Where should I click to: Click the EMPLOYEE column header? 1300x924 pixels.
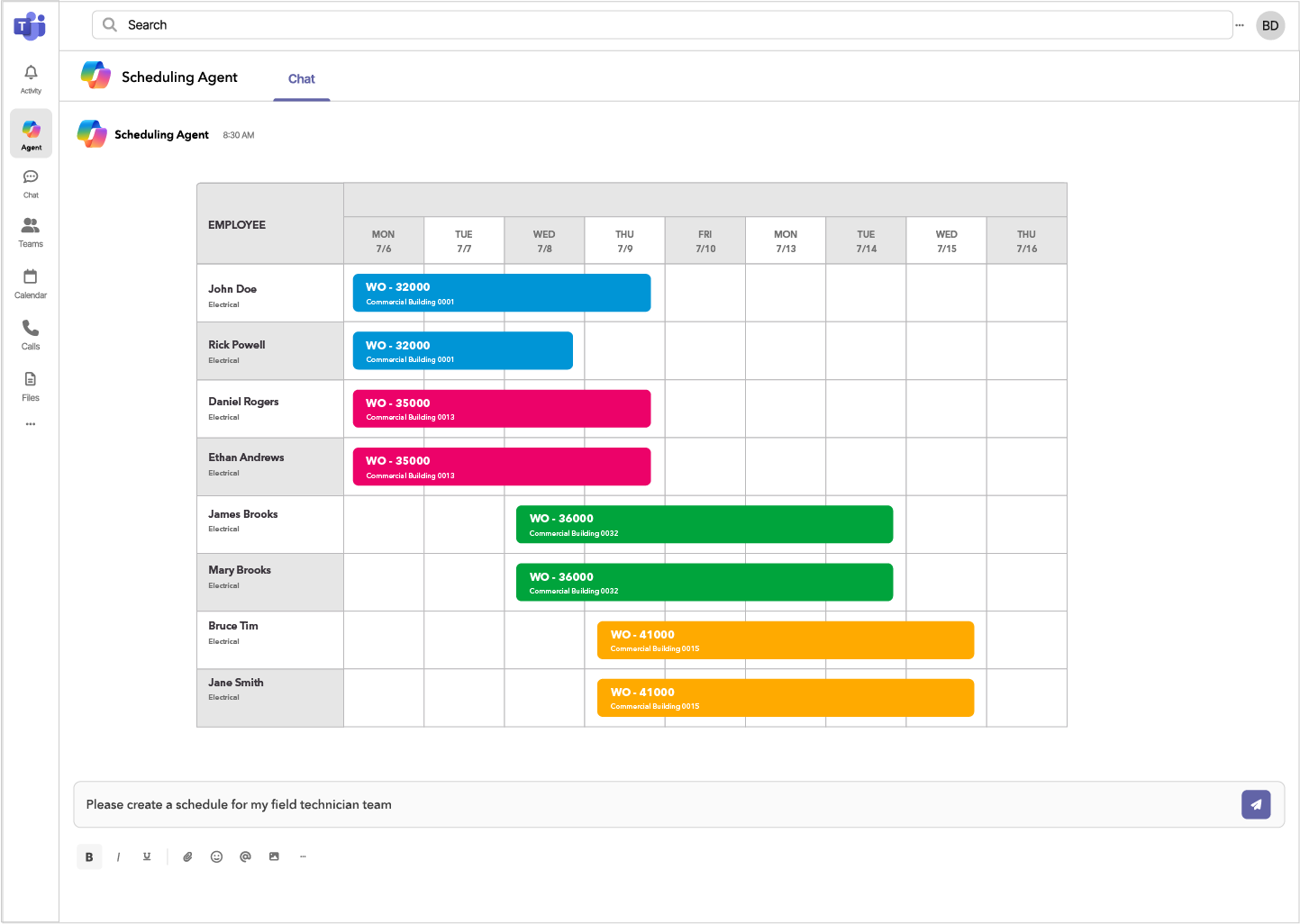click(x=270, y=224)
